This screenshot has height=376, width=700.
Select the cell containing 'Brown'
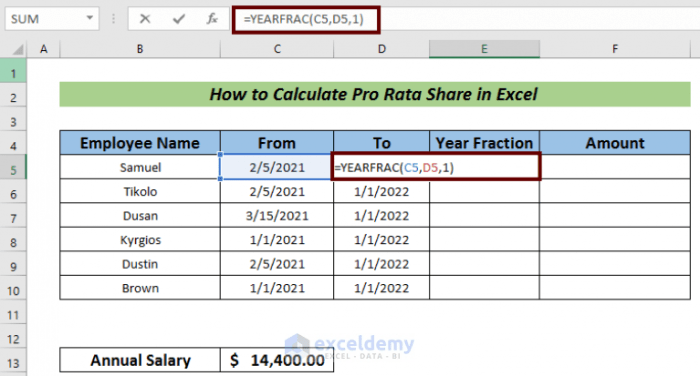coord(140,288)
